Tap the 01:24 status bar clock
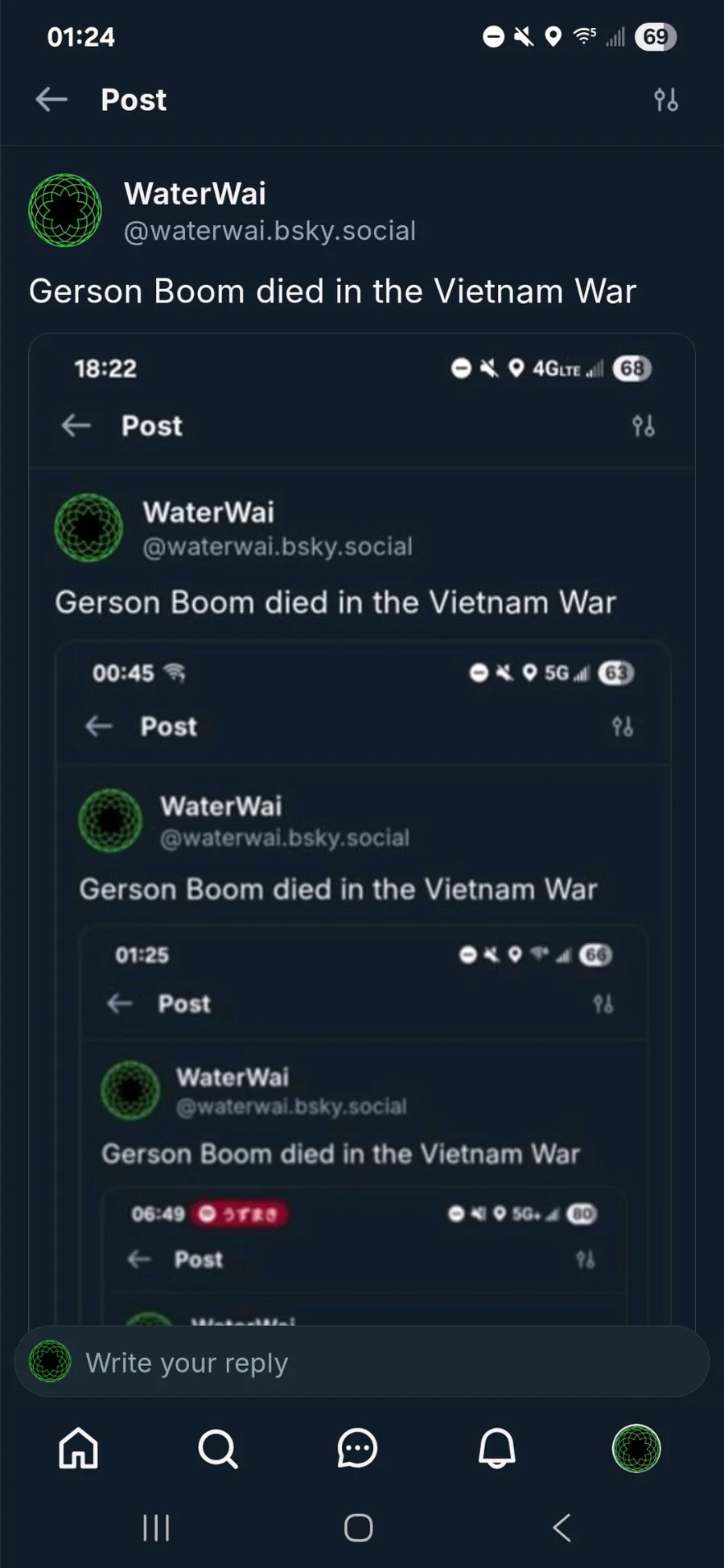This screenshot has height=1568, width=724. click(81, 37)
